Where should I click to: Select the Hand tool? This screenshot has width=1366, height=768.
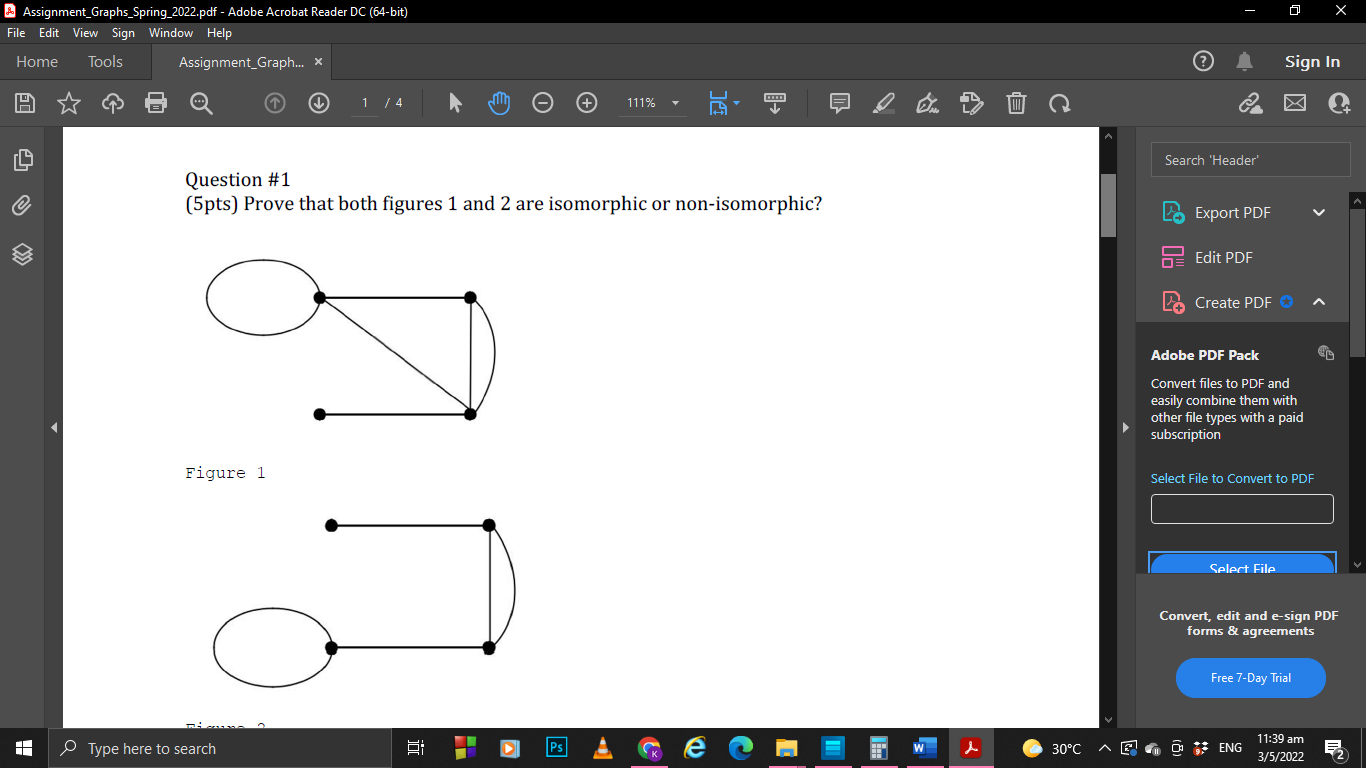[498, 103]
